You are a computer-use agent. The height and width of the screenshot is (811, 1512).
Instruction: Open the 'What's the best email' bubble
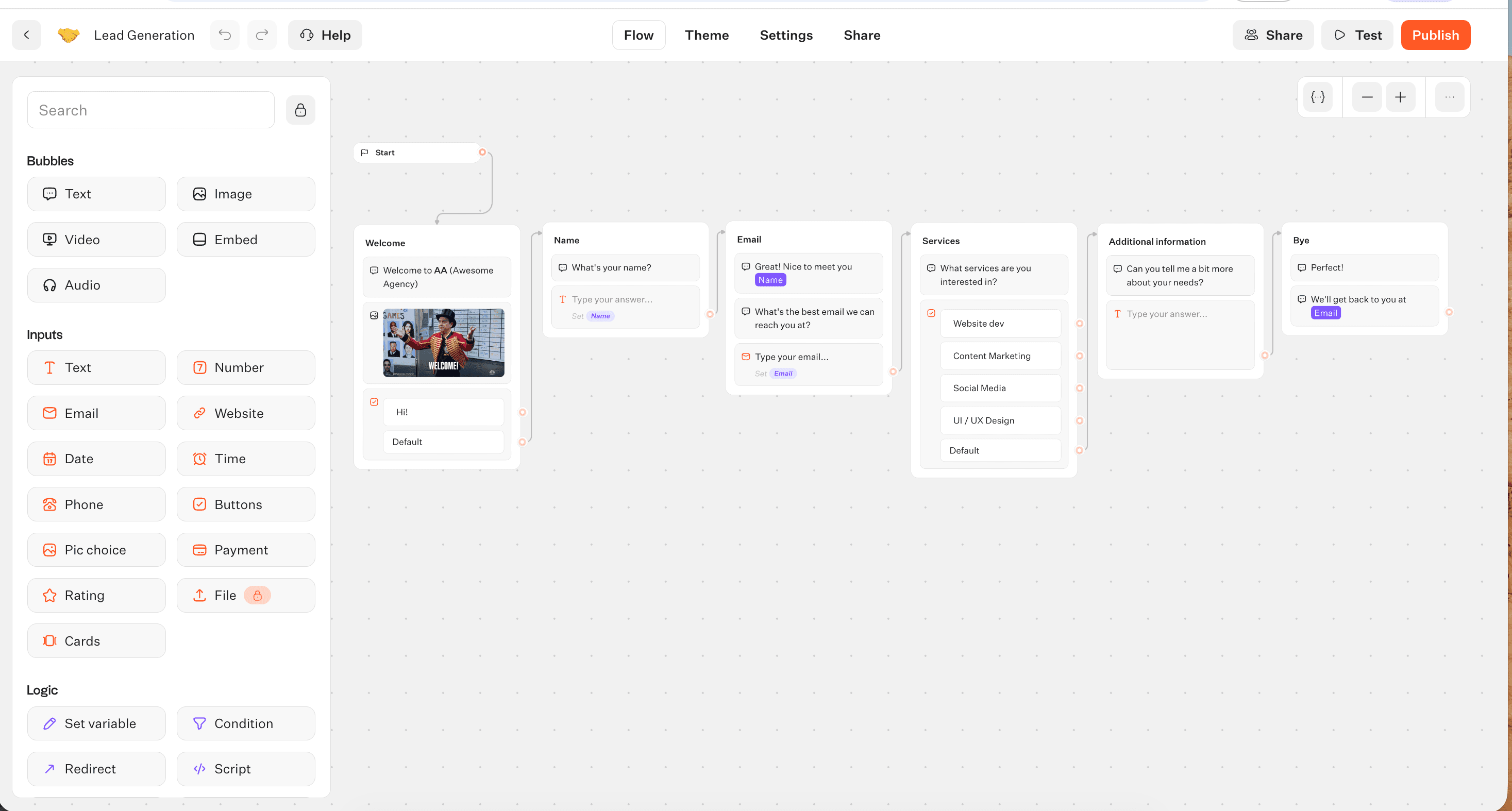coord(809,318)
